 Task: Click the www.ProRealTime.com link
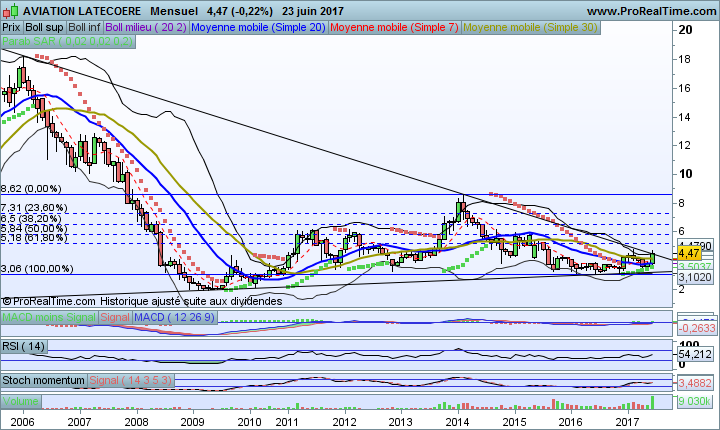[x=652, y=11]
